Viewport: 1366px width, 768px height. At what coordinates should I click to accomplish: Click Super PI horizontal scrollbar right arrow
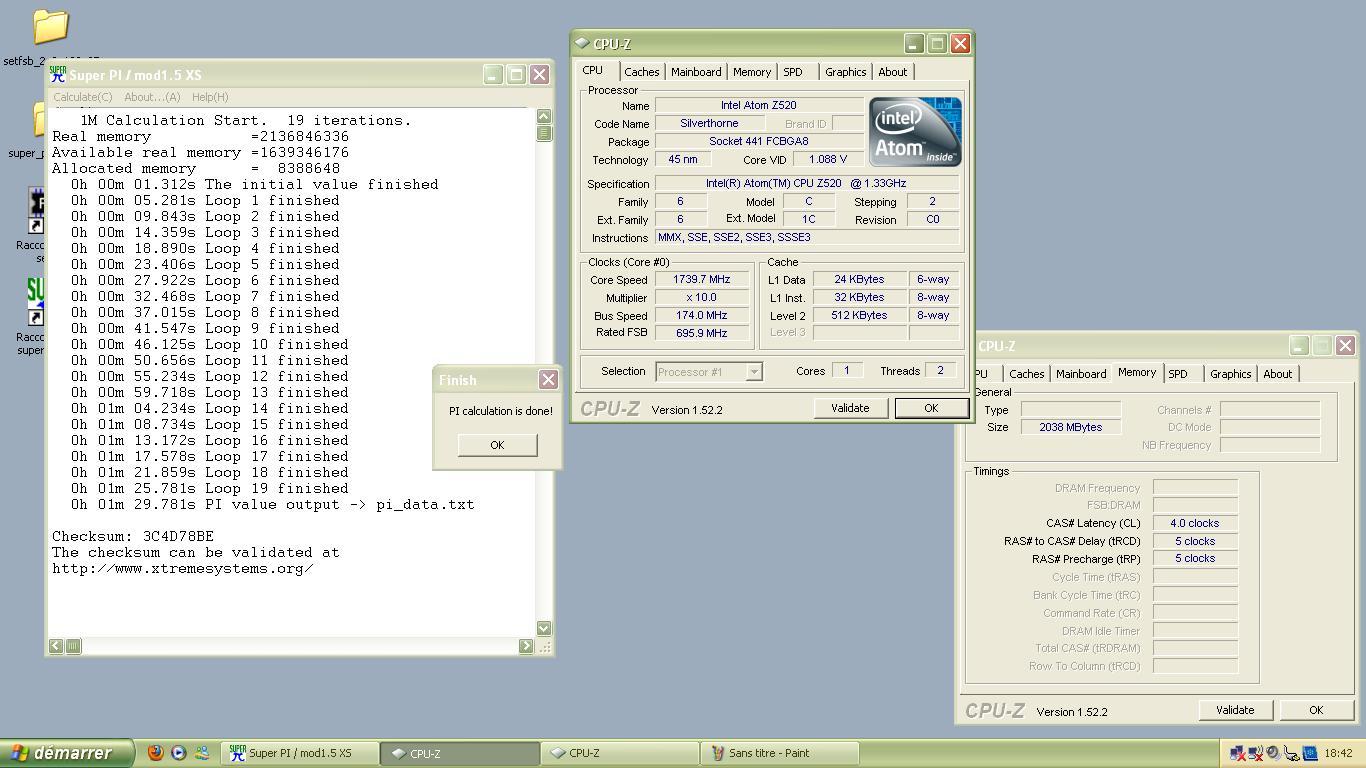point(526,646)
